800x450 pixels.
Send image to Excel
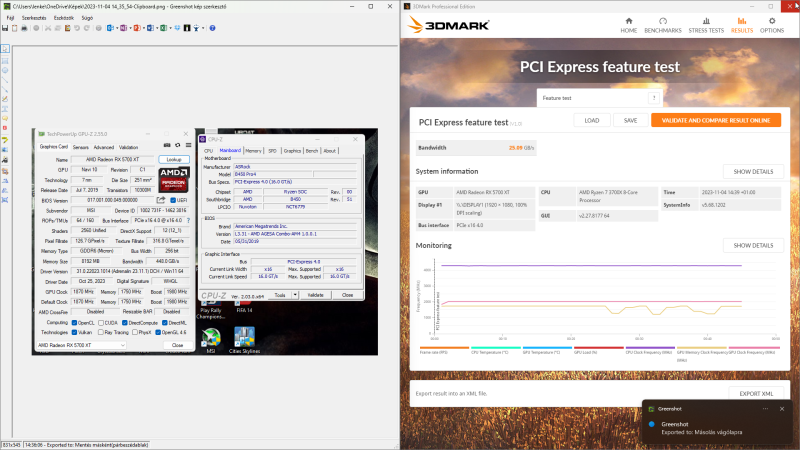click(x=163, y=28)
